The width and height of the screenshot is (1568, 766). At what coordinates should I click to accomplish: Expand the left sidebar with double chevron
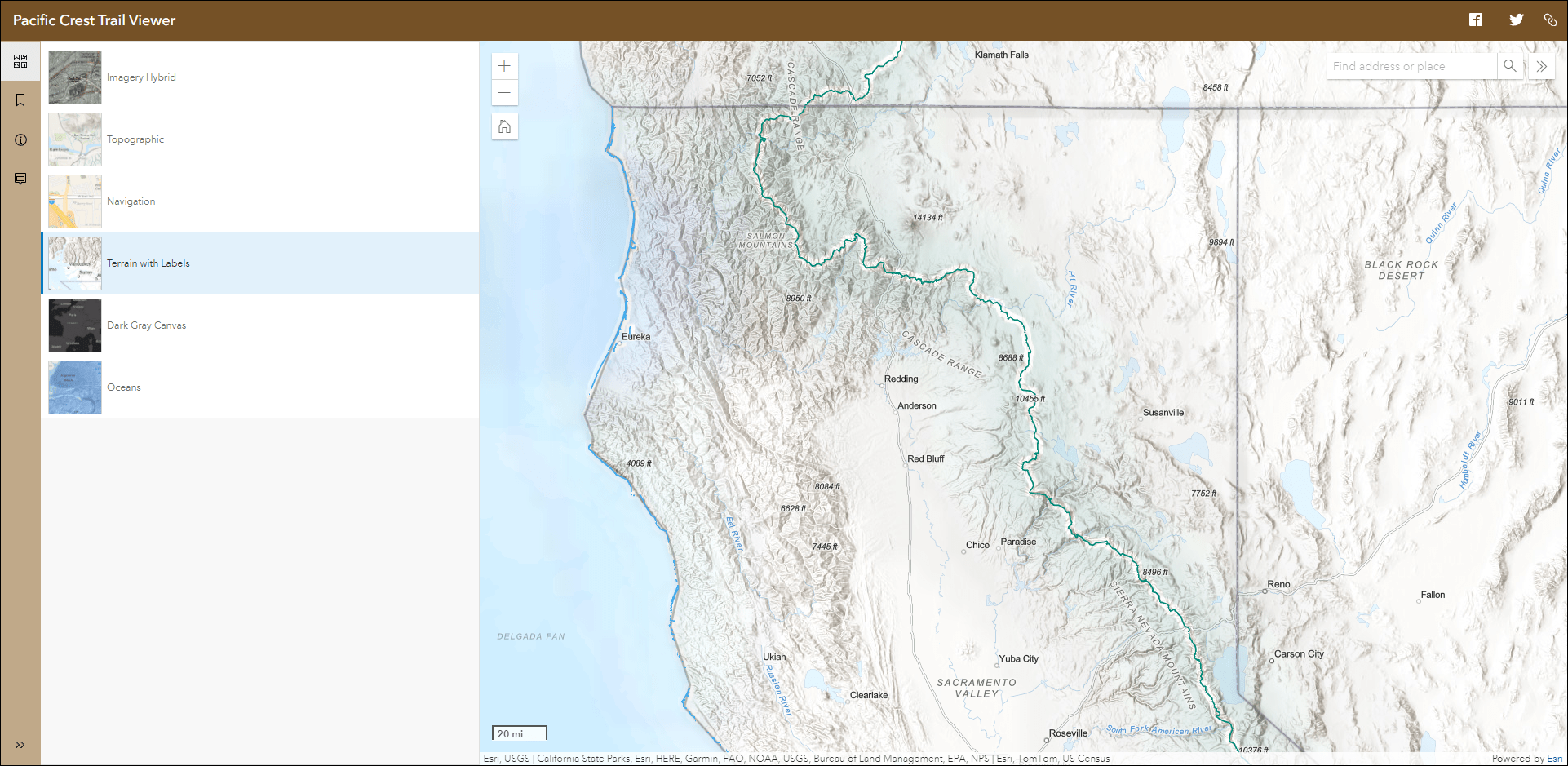[x=20, y=745]
